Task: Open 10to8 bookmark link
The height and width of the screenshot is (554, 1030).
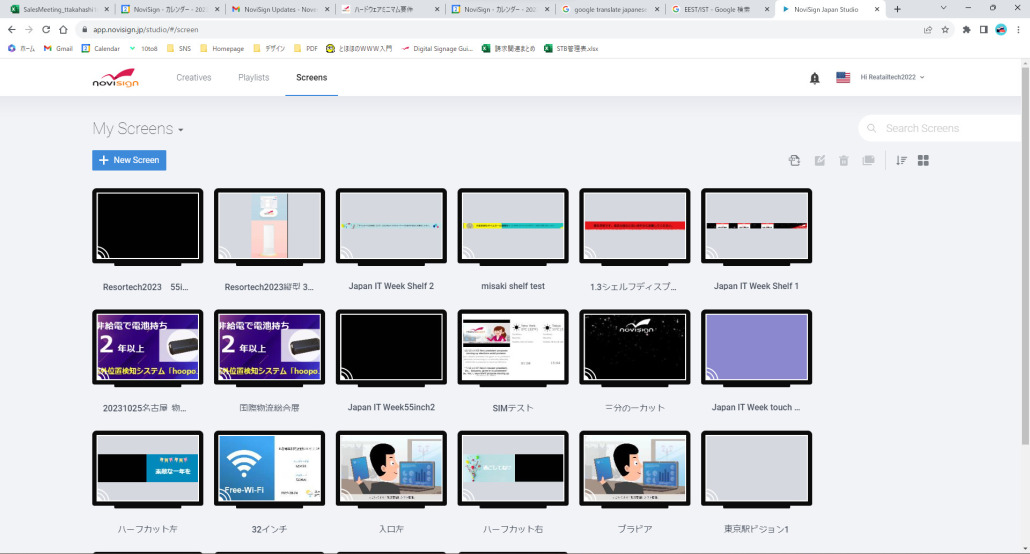Action: click(x=143, y=49)
